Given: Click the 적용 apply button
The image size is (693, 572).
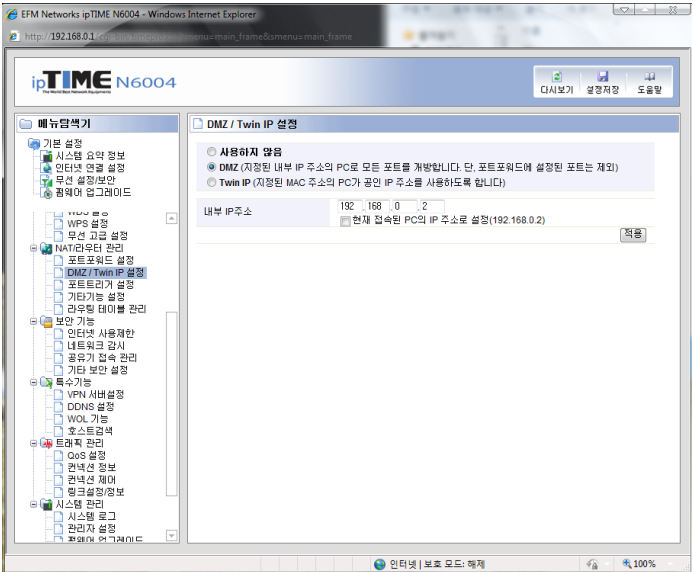Looking at the screenshot, I should pyautogui.click(x=633, y=234).
